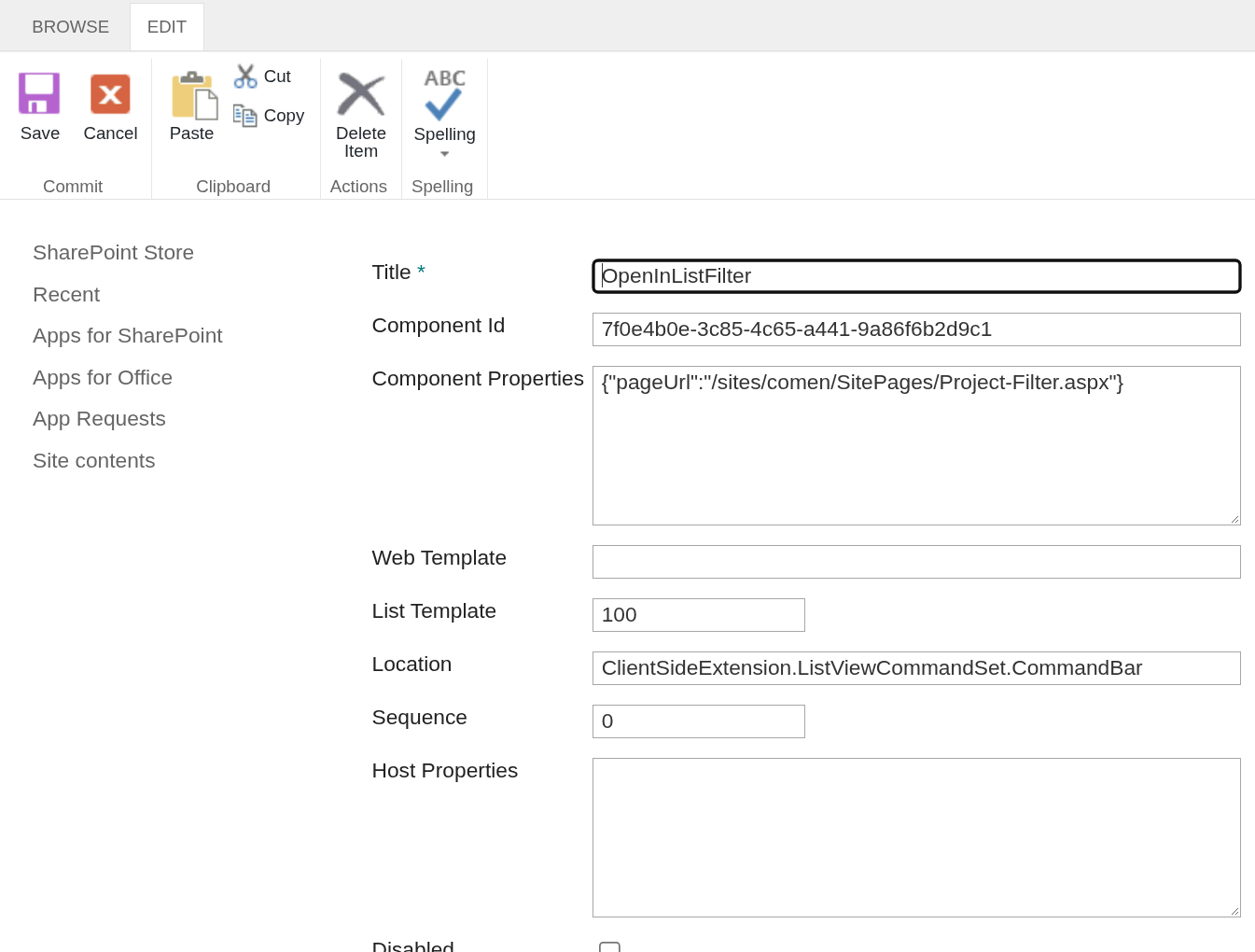Click the Location input field
Image resolution: width=1255 pixels, height=952 pixels.
pyautogui.click(x=916, y=668)
